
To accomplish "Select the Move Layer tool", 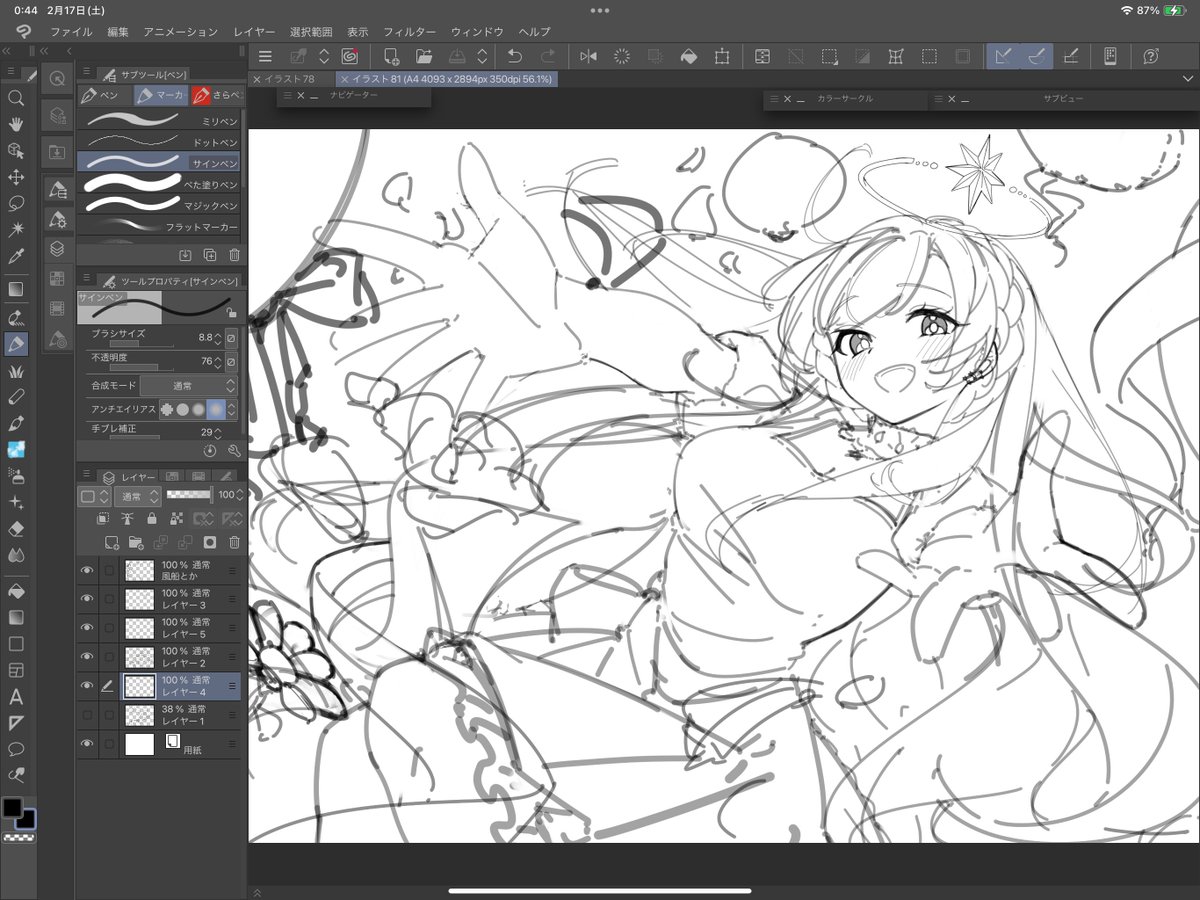I will point(16,177).
